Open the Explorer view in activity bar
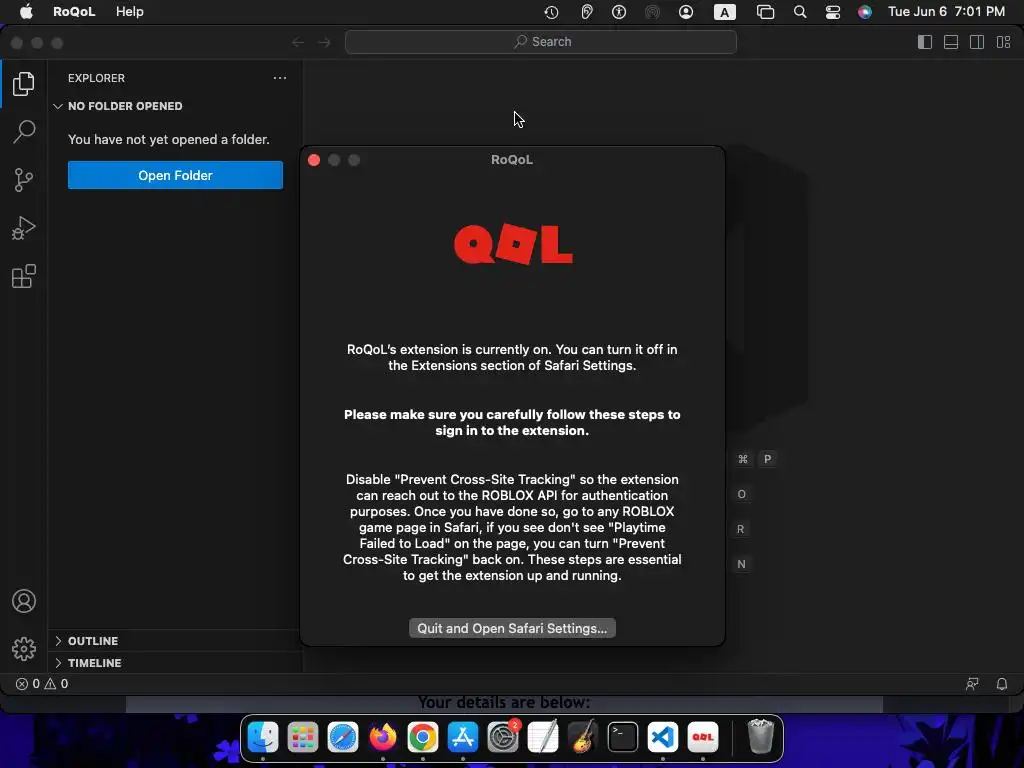 click(24, 84)
